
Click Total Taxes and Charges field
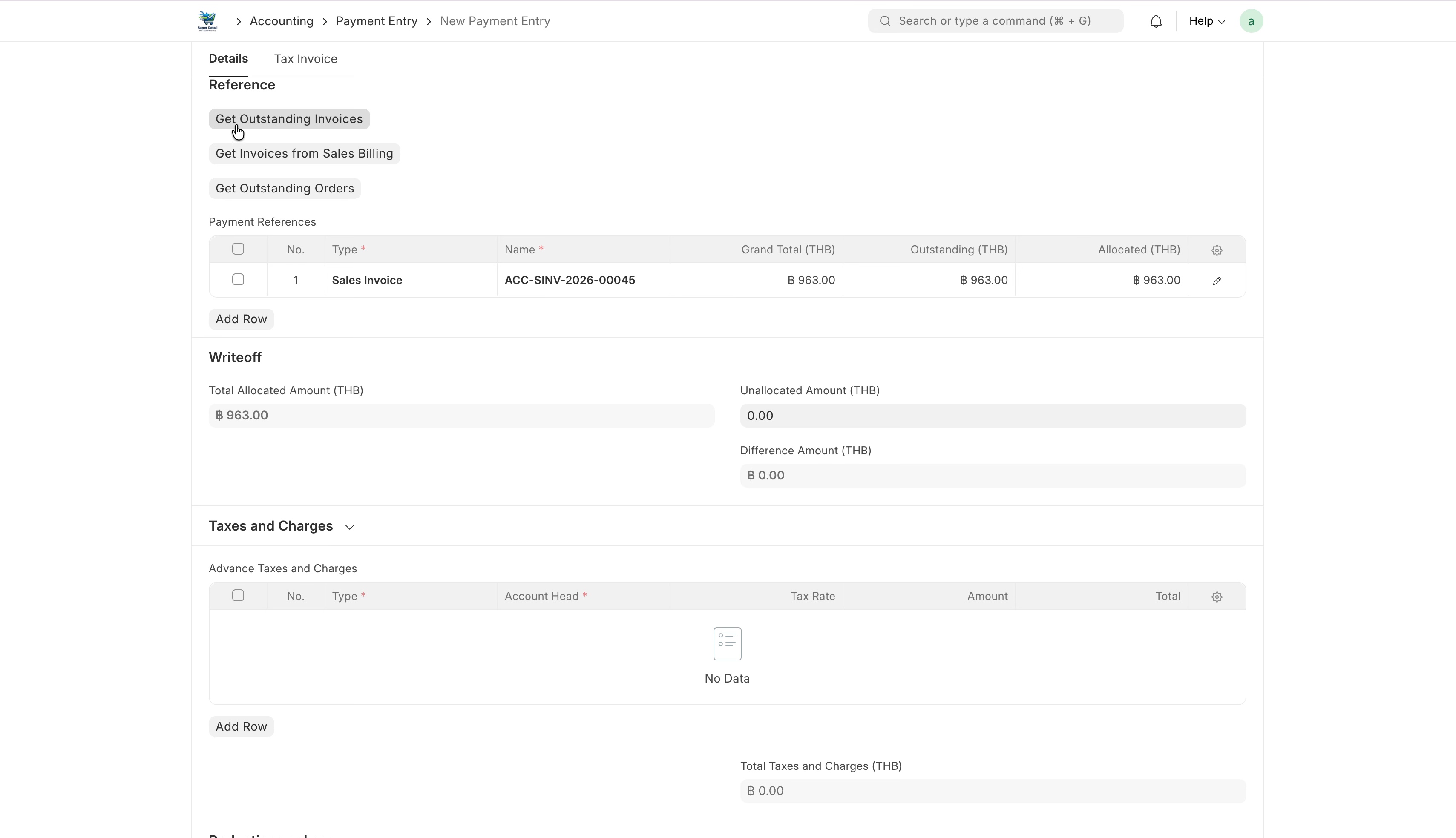pyautogui.click(x=993, y=791)
